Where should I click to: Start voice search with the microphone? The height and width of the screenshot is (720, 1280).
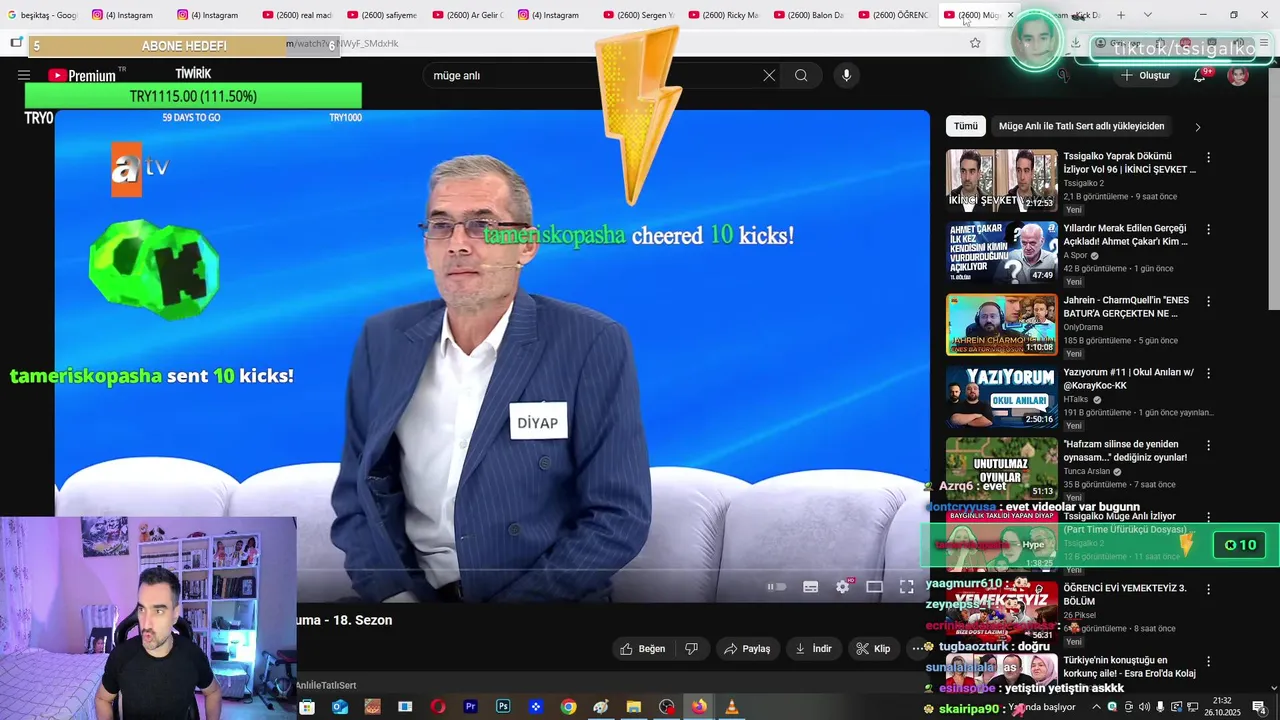tap(846, 75)
